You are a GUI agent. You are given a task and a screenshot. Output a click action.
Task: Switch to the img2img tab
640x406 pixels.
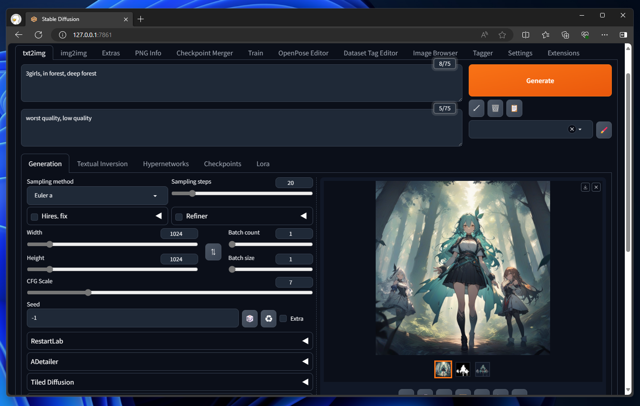click(x=73, y=53)
